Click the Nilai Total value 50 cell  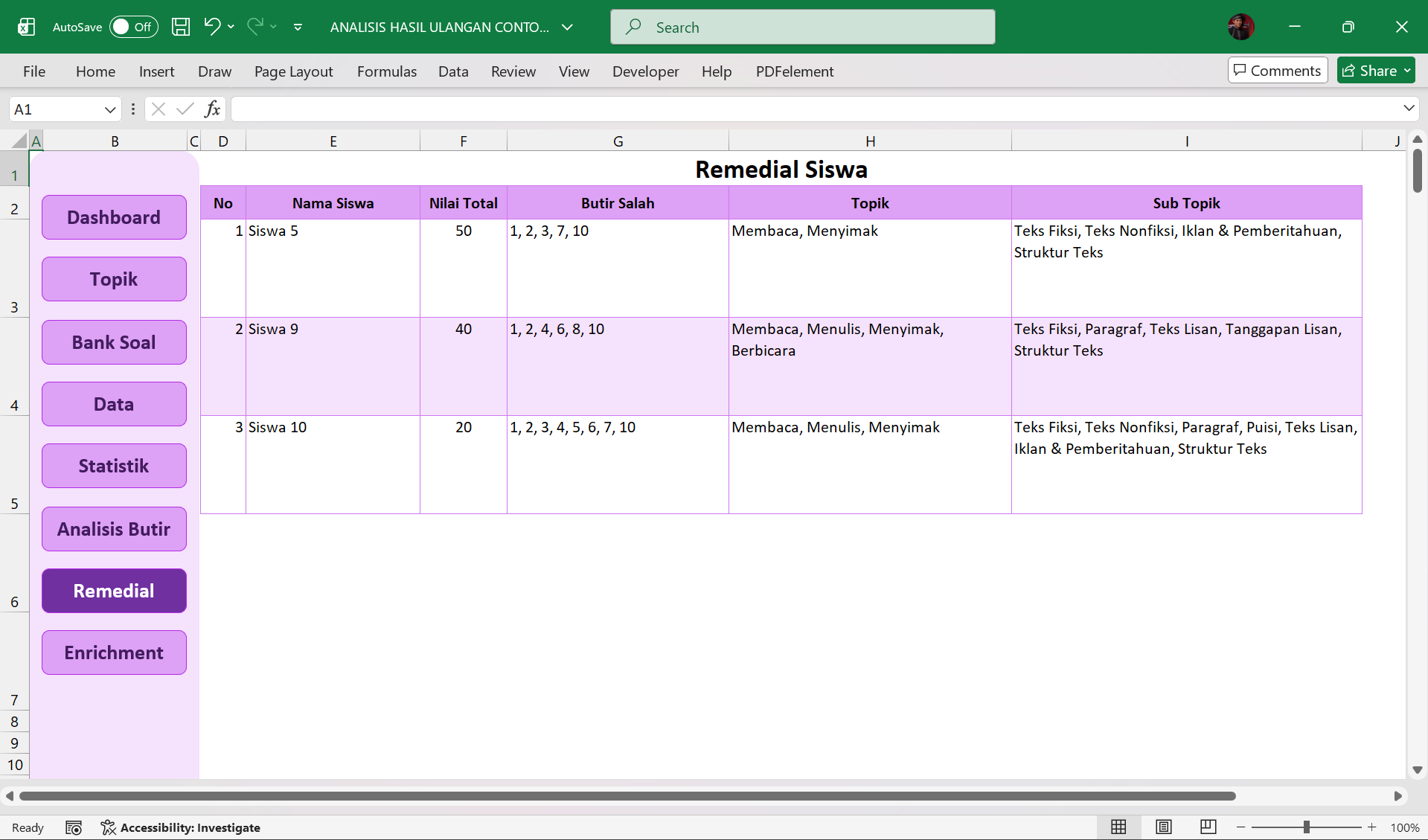[463, 269]
